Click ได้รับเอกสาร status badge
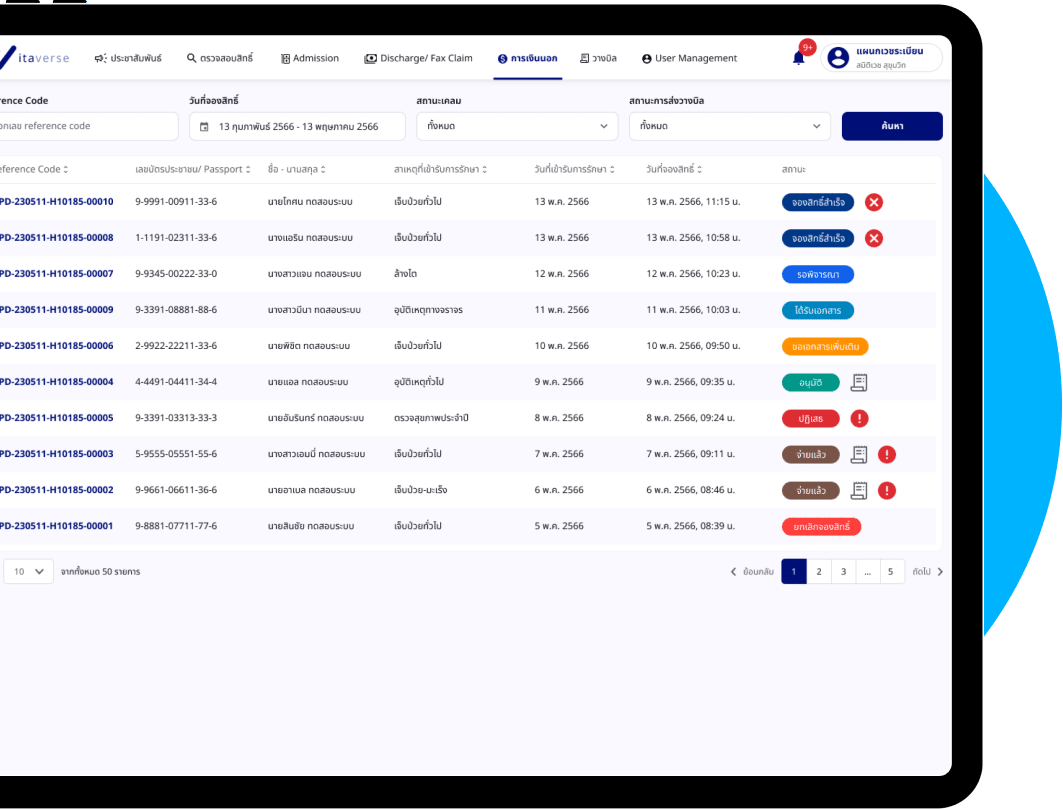This screenshot has height=810, width=1063. [x=818, y=310]
